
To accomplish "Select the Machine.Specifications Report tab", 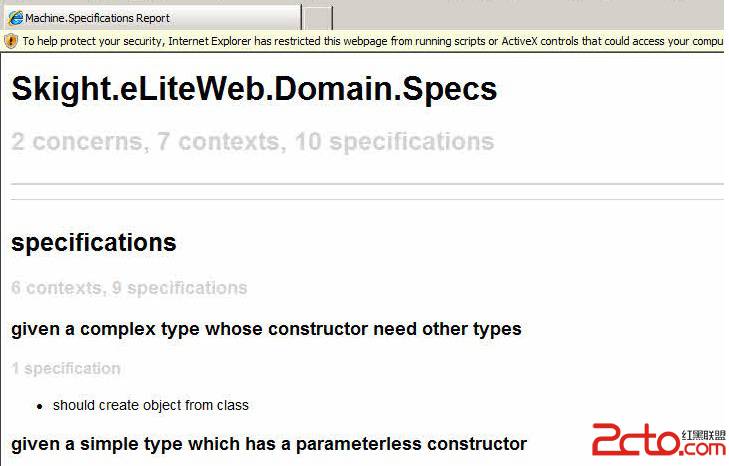I will (x=152, y=18).
